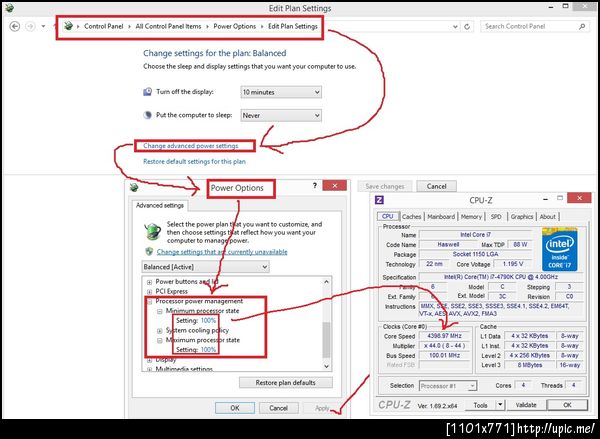Open Processor #1 selection dropdown
The width and height of the screenshot is (600, 439).
[448, 386]
